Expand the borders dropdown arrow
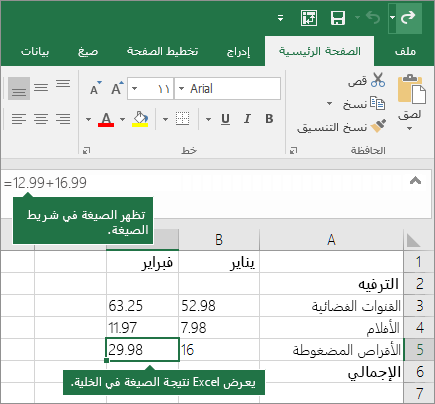 coord(165,119)
